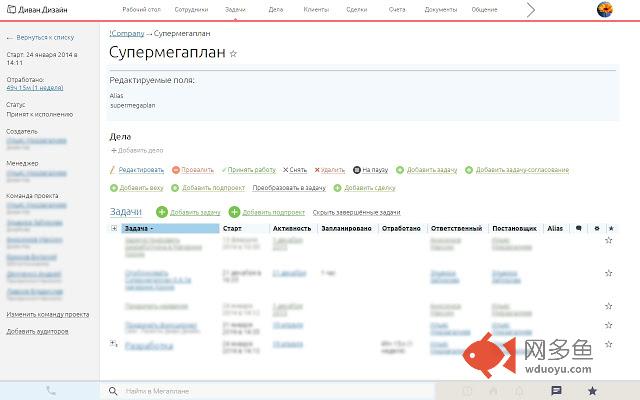Click the magnifier icon in the search bar
Screen dimensions: 640x400
(113, 391)
